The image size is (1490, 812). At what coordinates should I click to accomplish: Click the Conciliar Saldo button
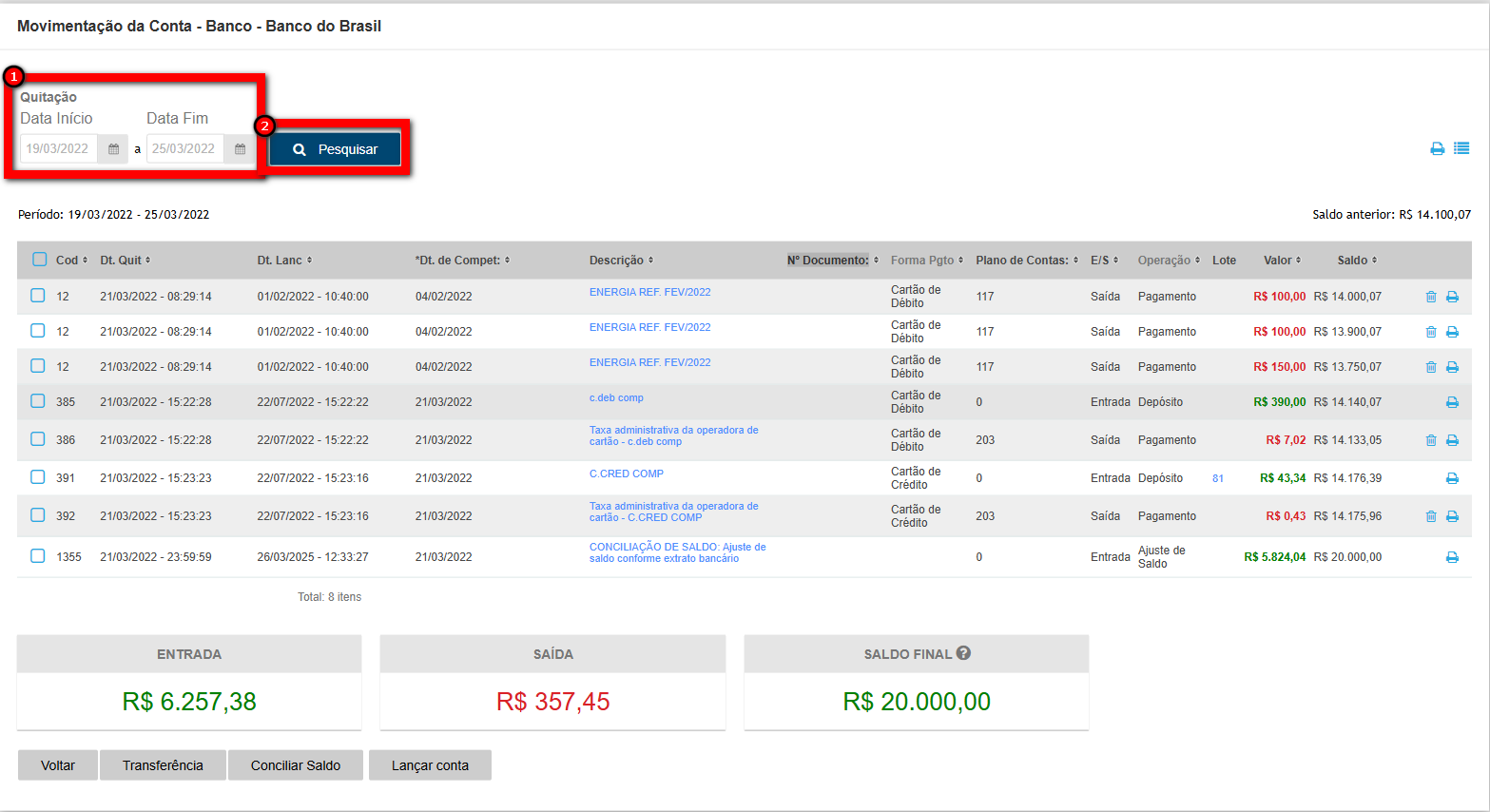click(295, 765)
